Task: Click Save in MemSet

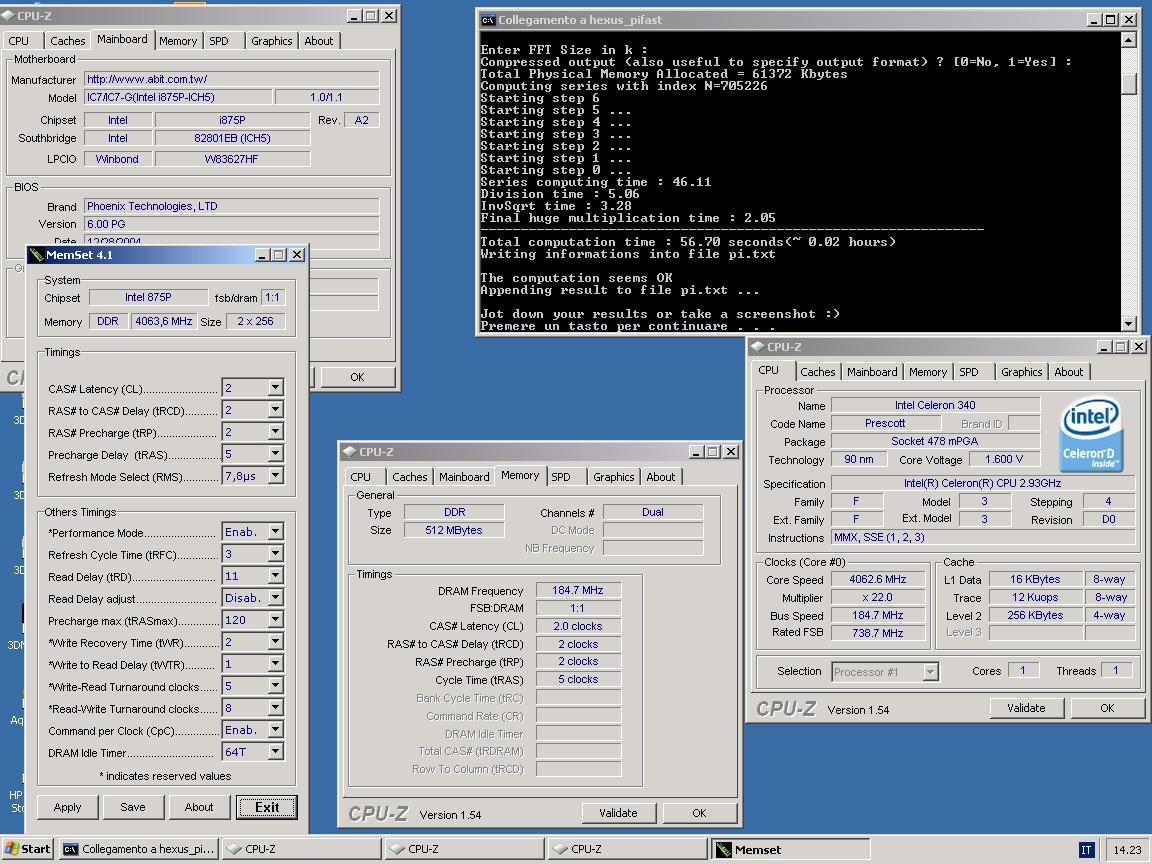Action: point(133,807)
